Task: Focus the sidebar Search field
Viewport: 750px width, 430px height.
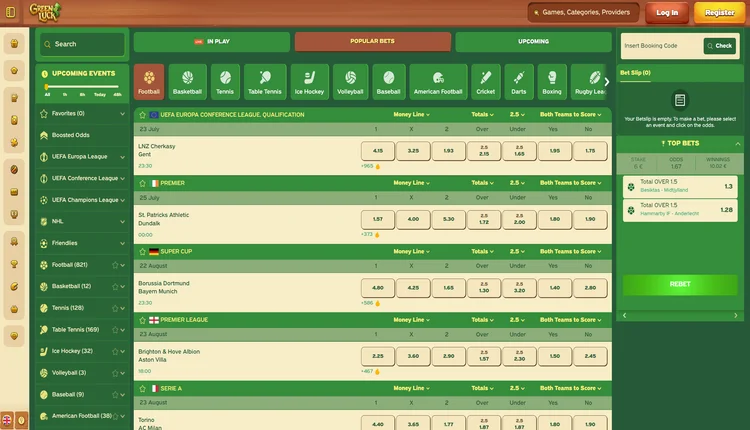Action: coord(82,44)
